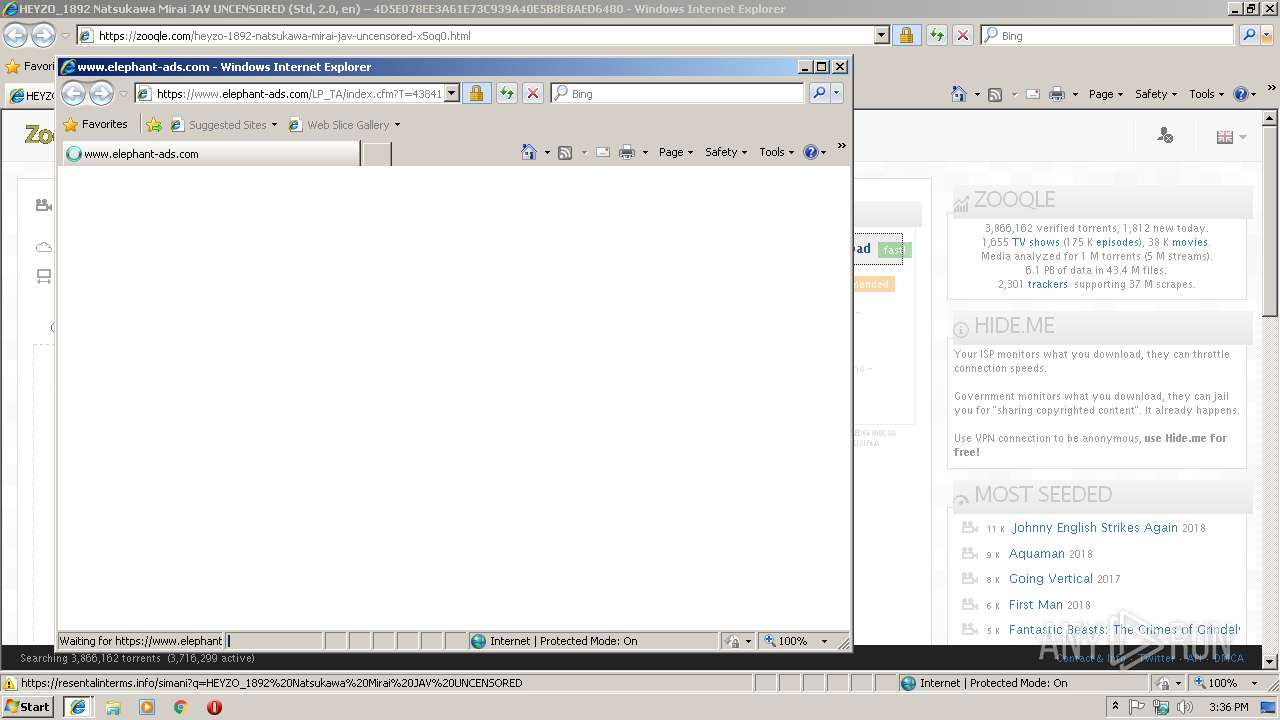This screenshot has height=720, width=1280.
Task: Open Page menu in main IE window
Action: pyautogui.click(x=1106, y=94)
